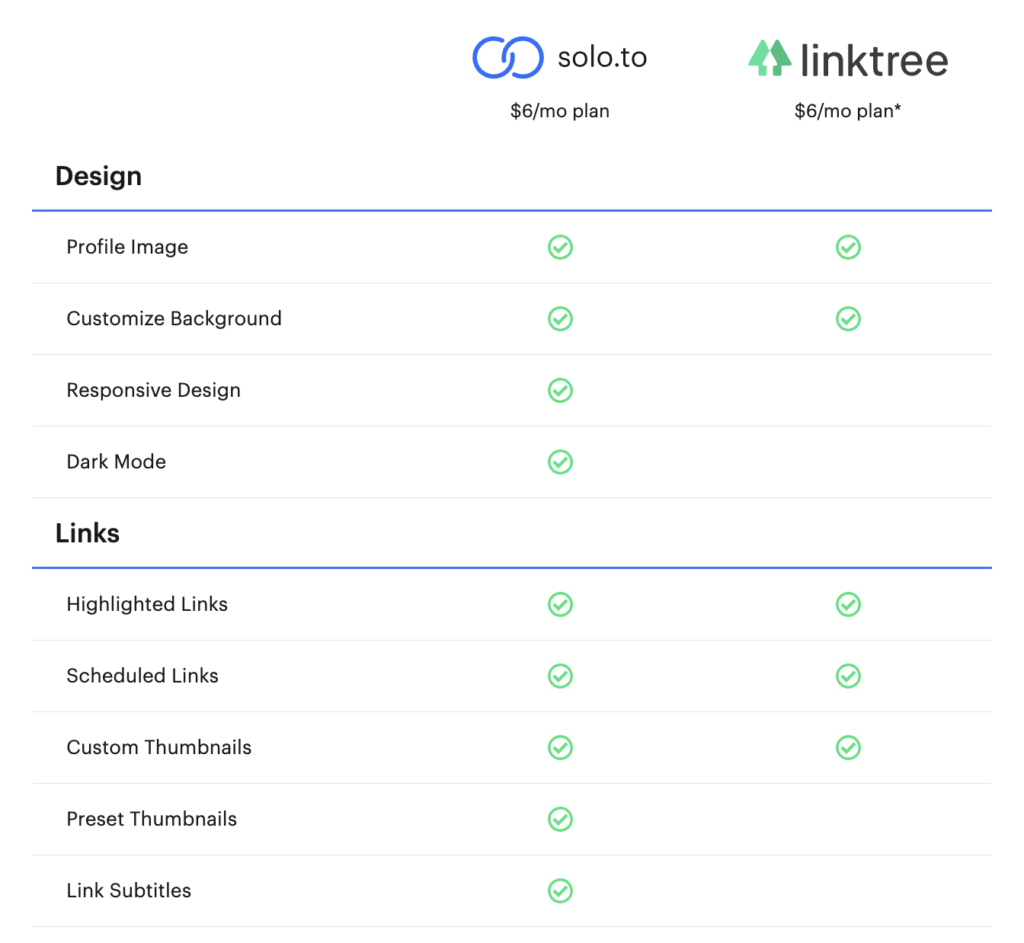Click linktree checkmark for Scheduled Links
Viewport: 1024px width, 943px height.
tap(848, 676)
